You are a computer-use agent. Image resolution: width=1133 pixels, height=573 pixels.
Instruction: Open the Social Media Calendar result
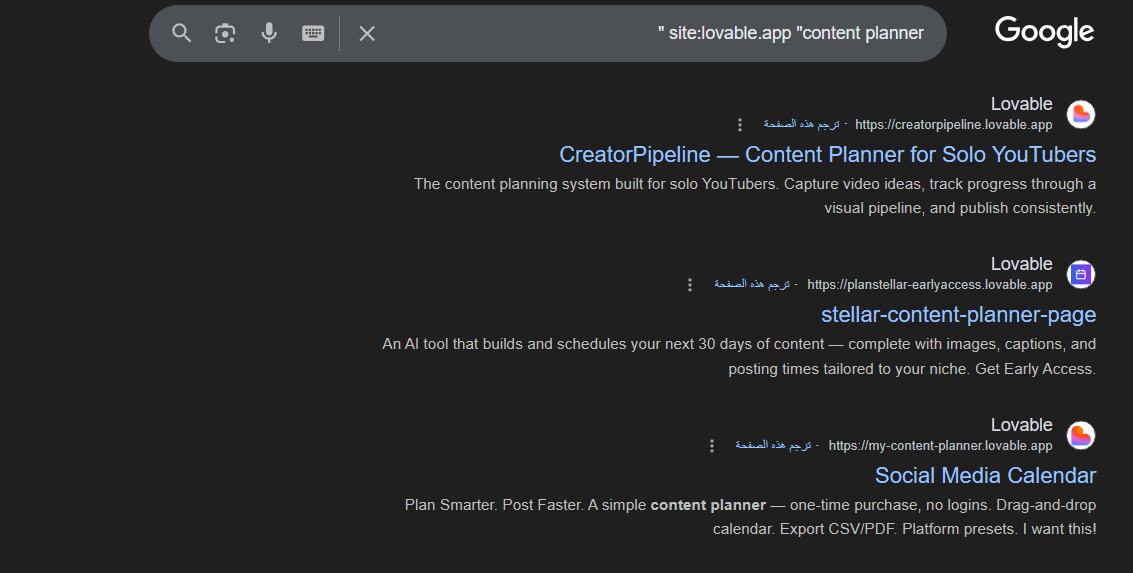click(986, 475)
